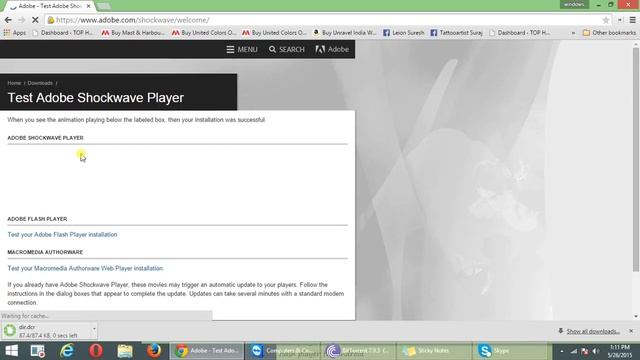640x360 pixels.
Task: Open File Explorer from the taskbar
Action: (x=125, y=351)
